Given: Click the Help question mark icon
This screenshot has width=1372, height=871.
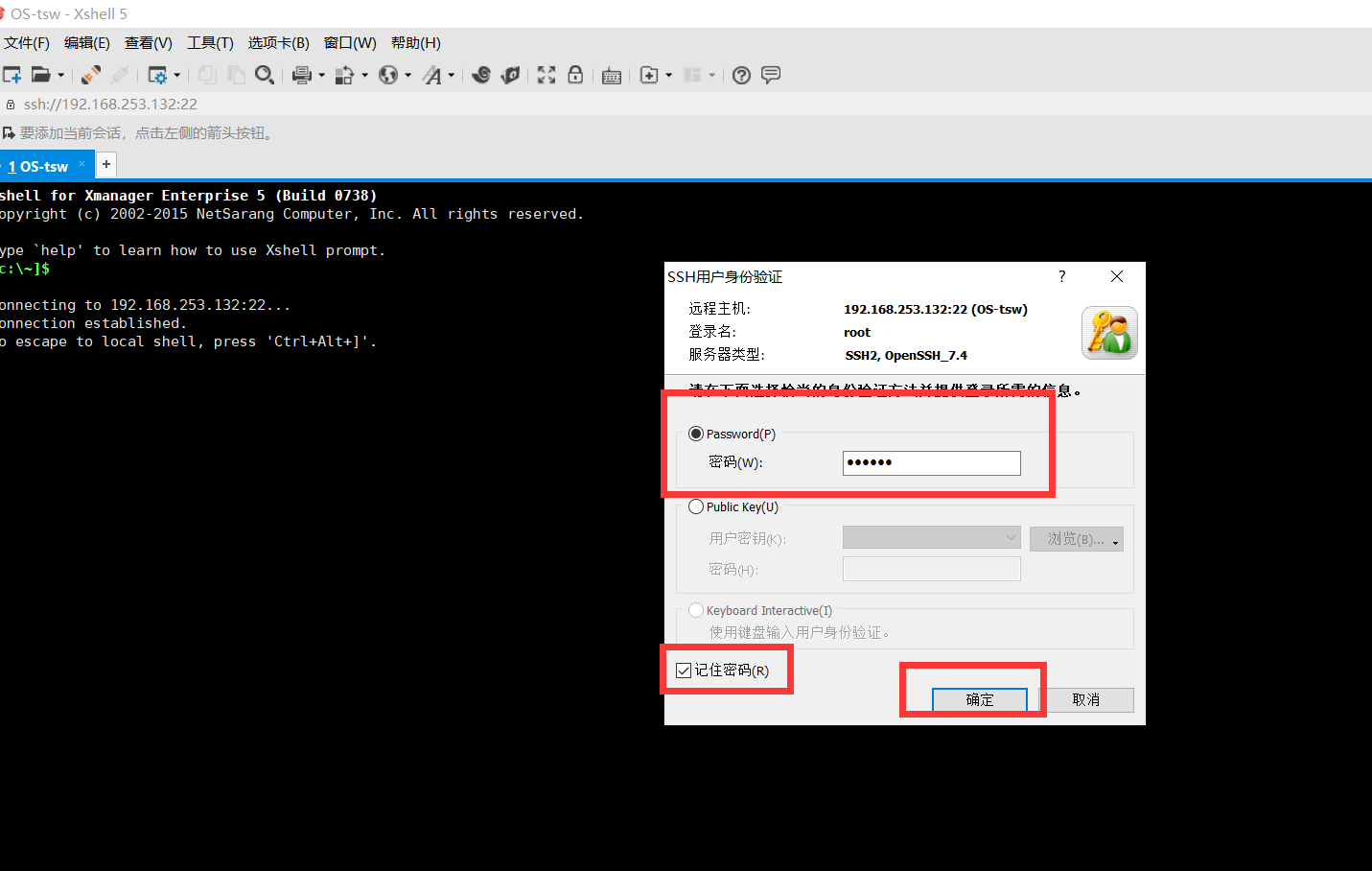Looking at the screenshot, I should (x=741, y=75).
